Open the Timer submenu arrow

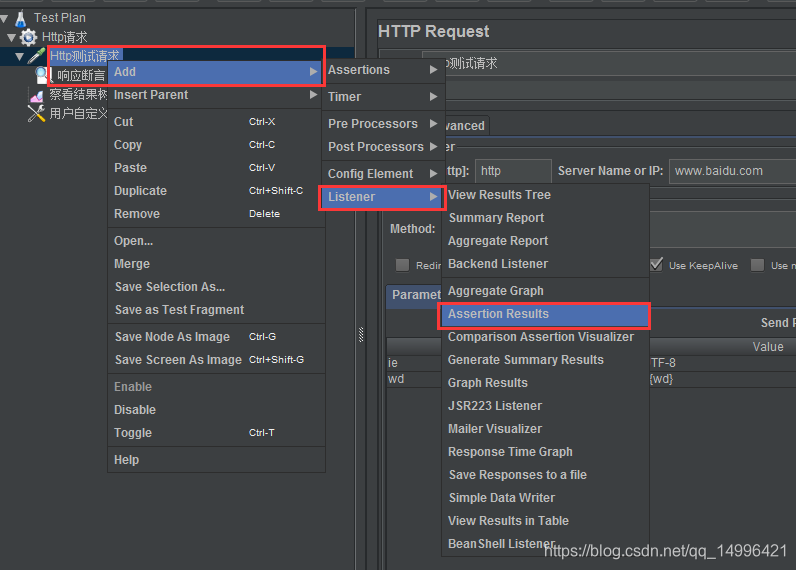434,96
